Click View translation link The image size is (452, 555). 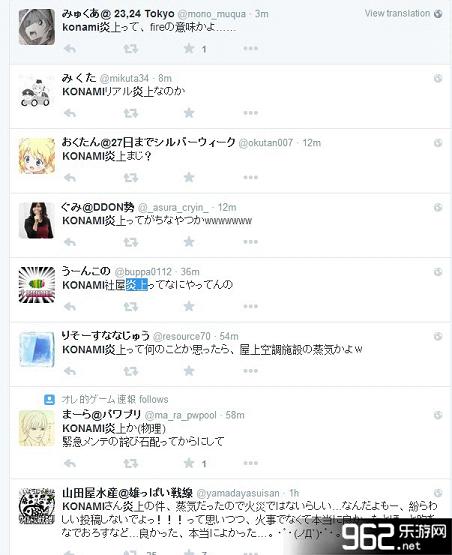(397, 13)
